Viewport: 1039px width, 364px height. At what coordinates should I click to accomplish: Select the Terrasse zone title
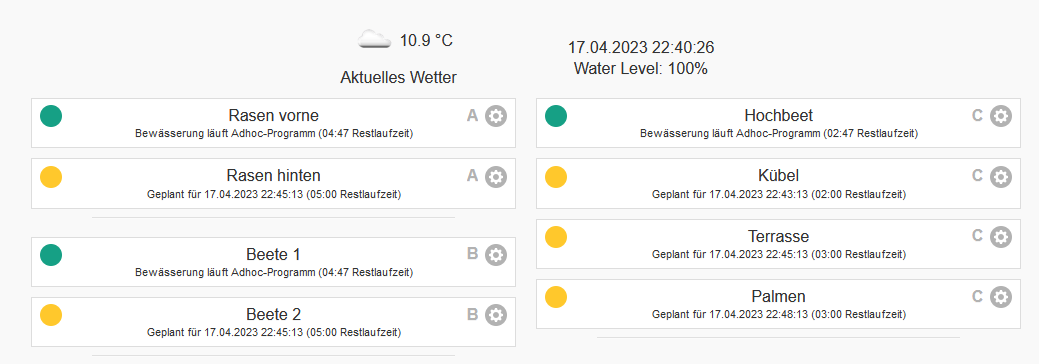pyautogui.click(x=779, y=236)
